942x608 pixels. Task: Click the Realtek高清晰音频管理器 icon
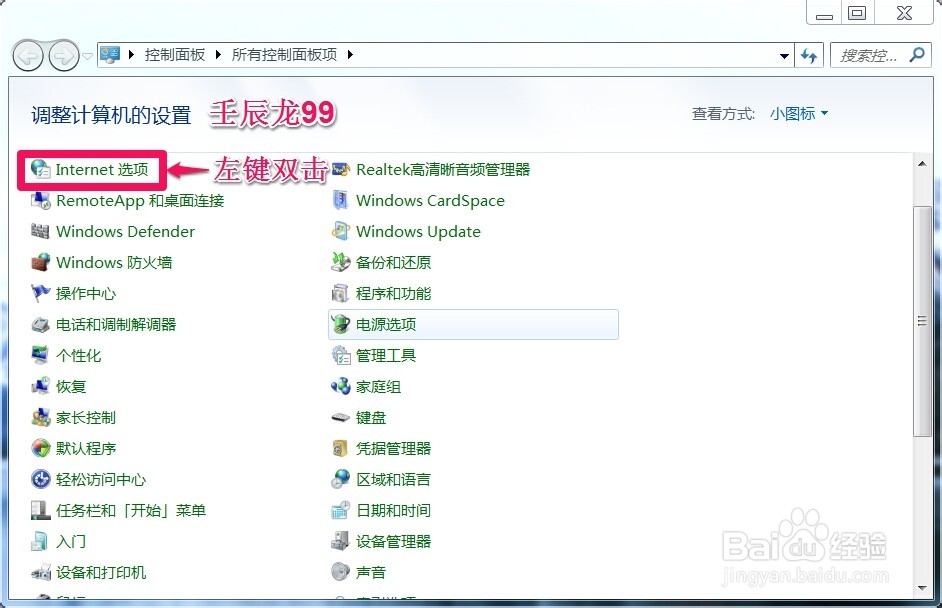(341, 169)
